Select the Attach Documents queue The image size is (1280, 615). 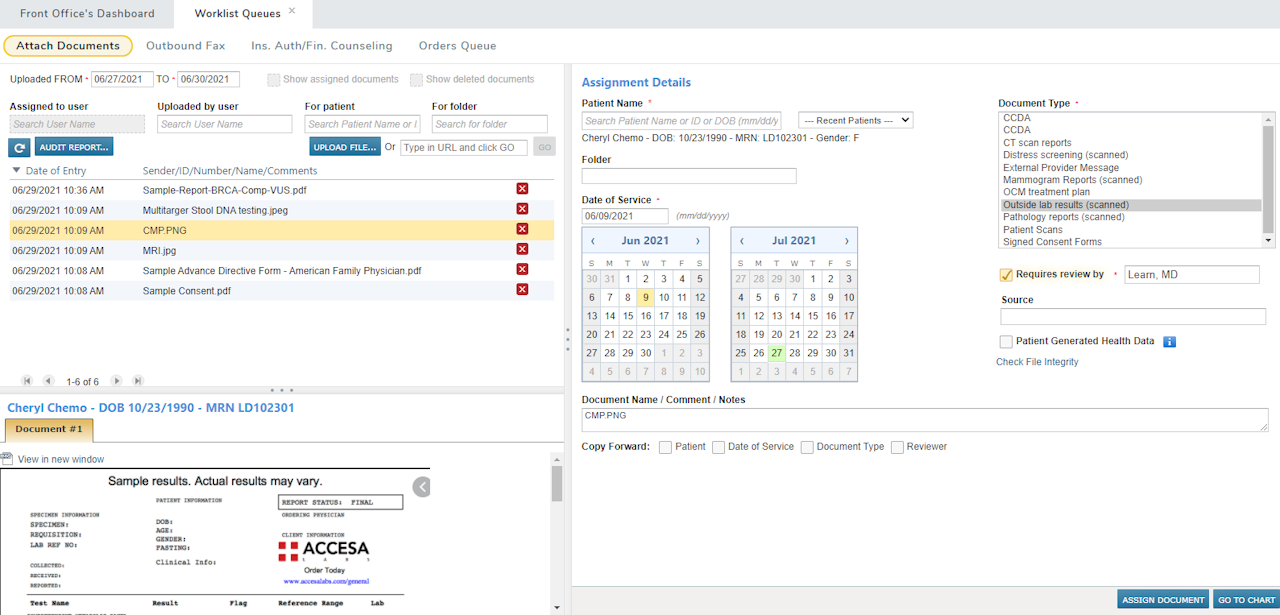[x=68, y=46]
